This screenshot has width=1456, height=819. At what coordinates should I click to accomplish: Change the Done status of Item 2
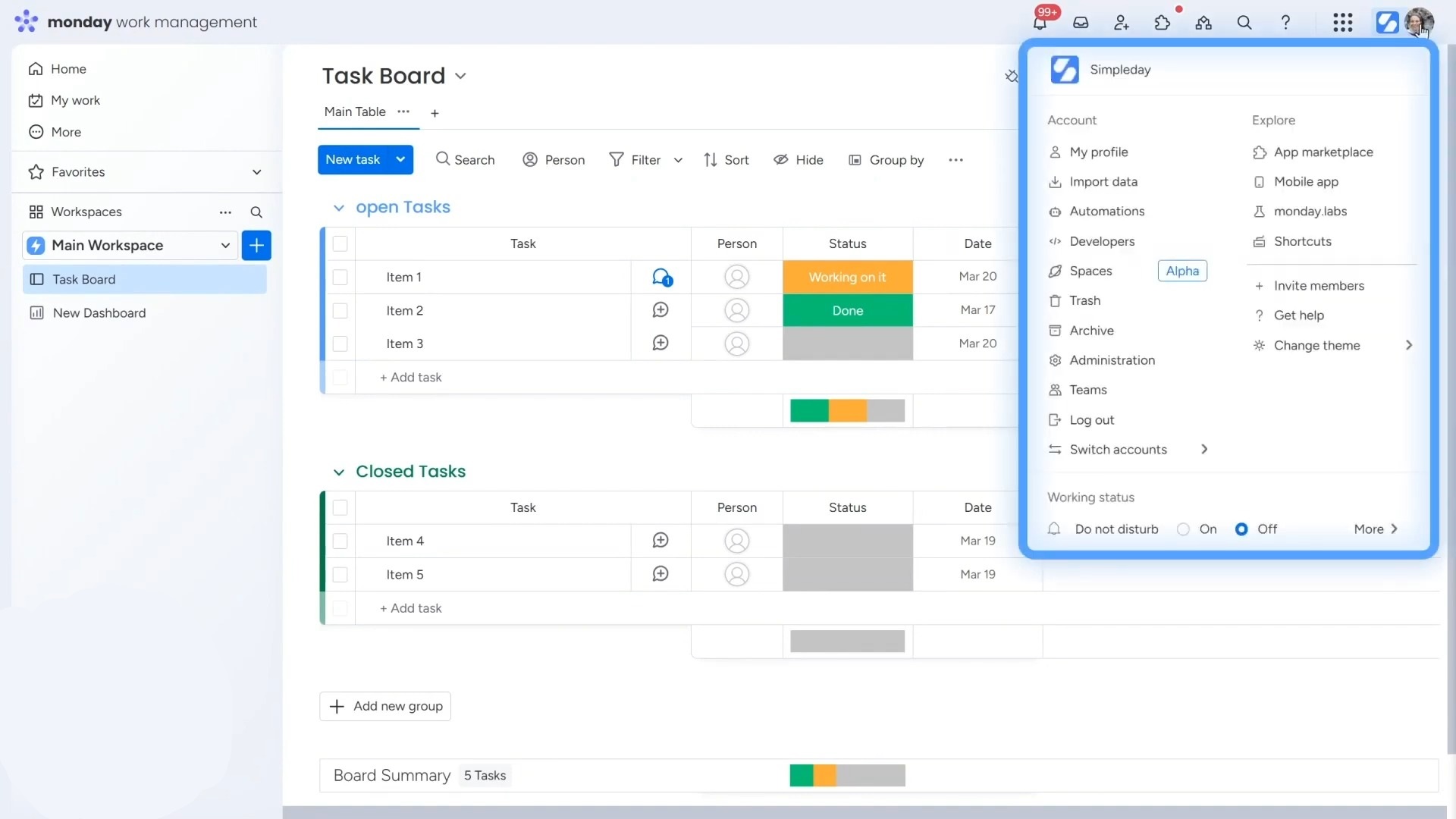click(x=847, y=310)
